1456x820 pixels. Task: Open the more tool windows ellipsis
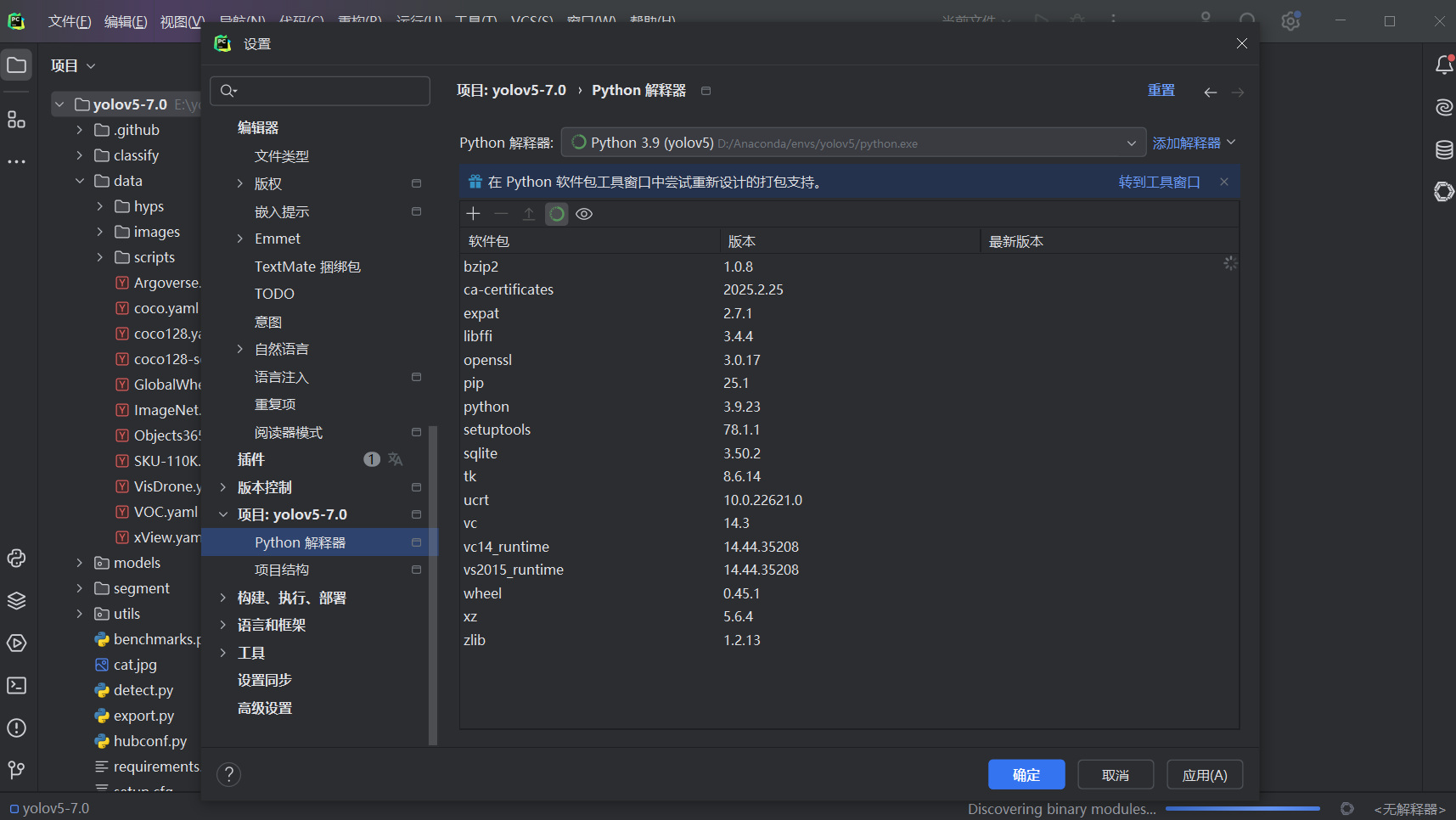point(16,161)
